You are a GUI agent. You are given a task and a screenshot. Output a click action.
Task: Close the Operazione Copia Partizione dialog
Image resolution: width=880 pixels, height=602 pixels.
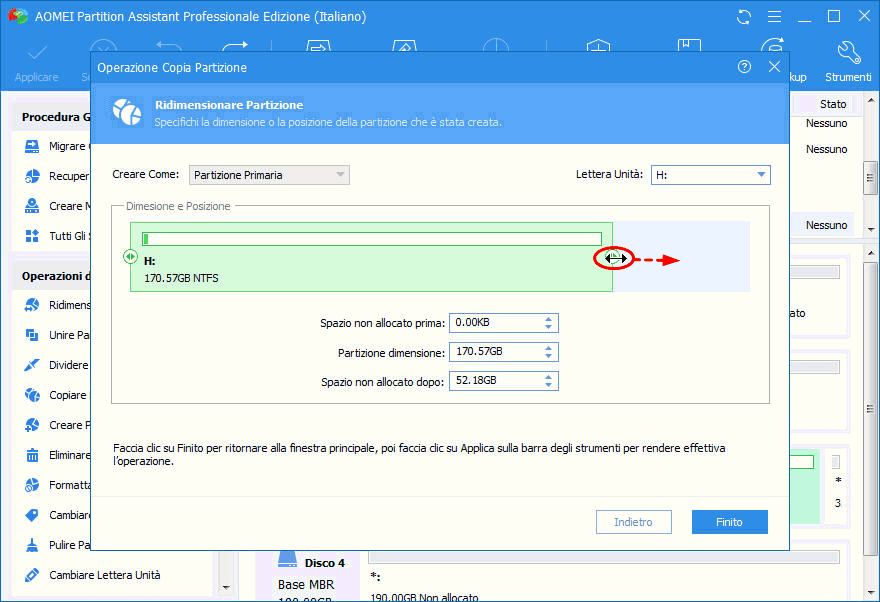(x=774, y=67)
